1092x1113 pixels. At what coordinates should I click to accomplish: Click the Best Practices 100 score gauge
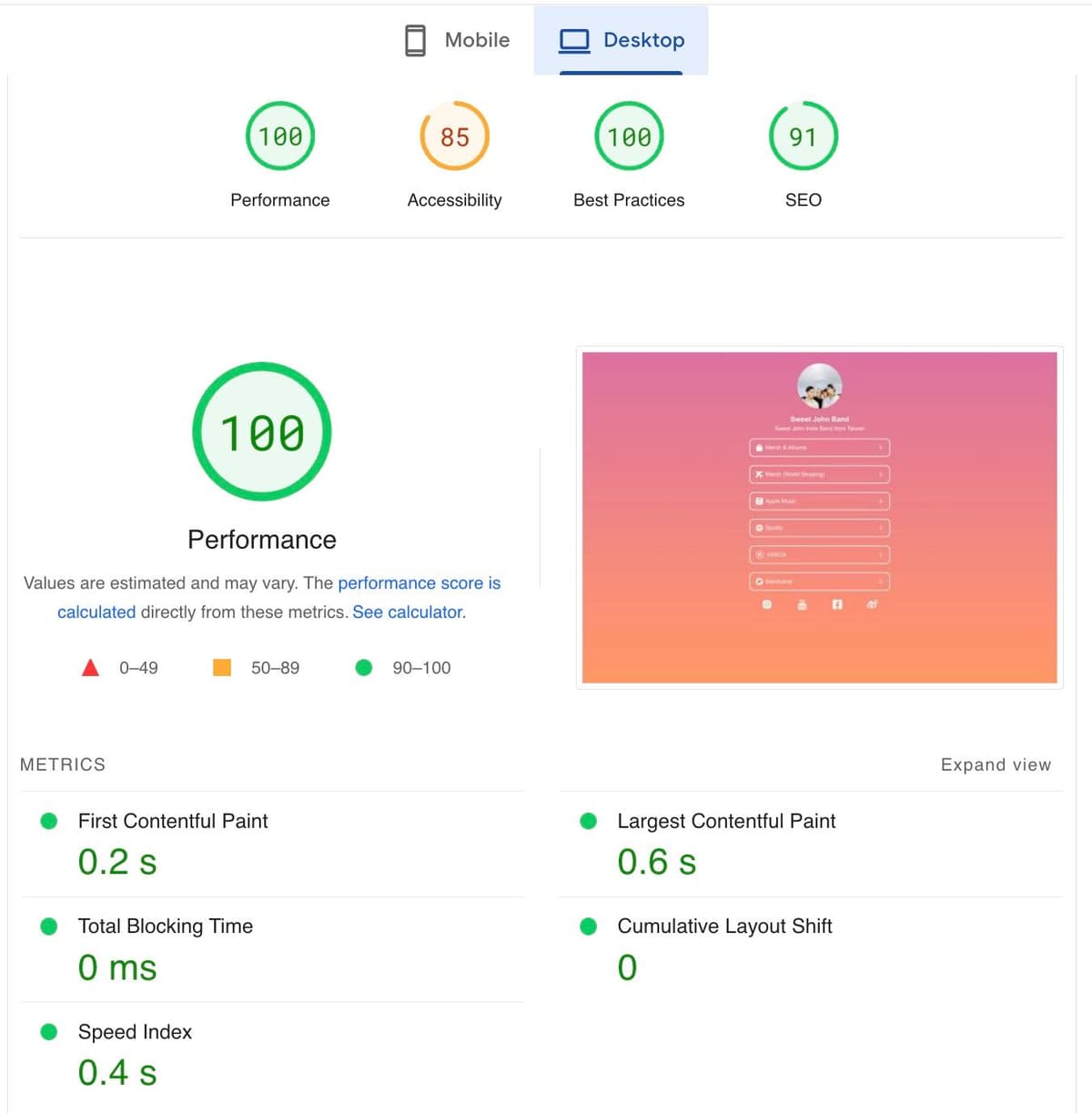pyautogui.click(x=628, y=136)
